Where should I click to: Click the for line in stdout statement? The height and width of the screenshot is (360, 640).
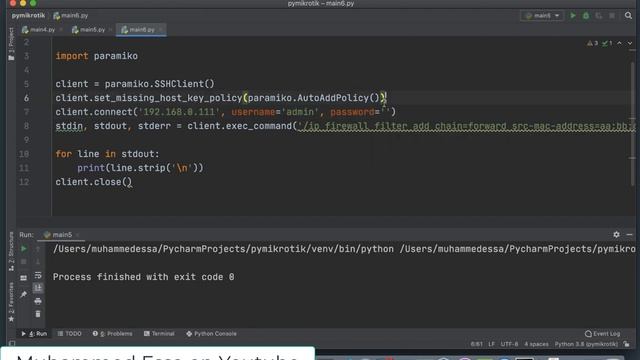coord(107,154)
